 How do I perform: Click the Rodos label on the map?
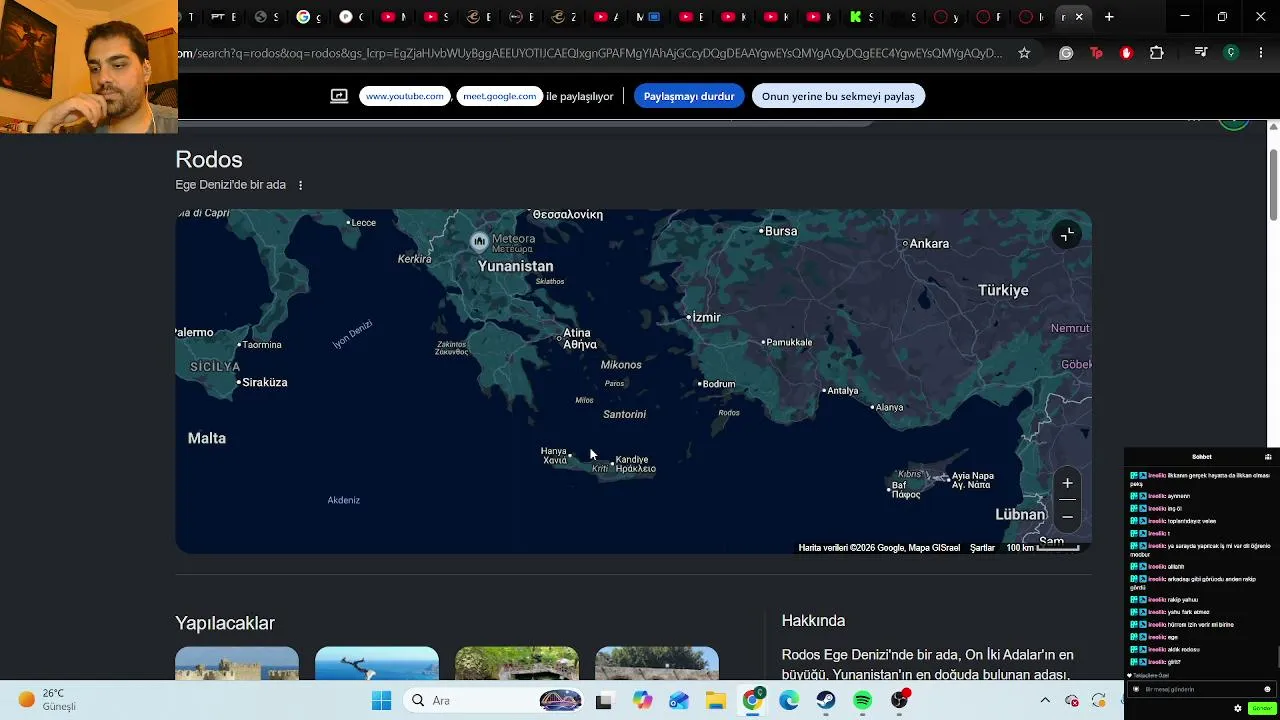[729, 413]
